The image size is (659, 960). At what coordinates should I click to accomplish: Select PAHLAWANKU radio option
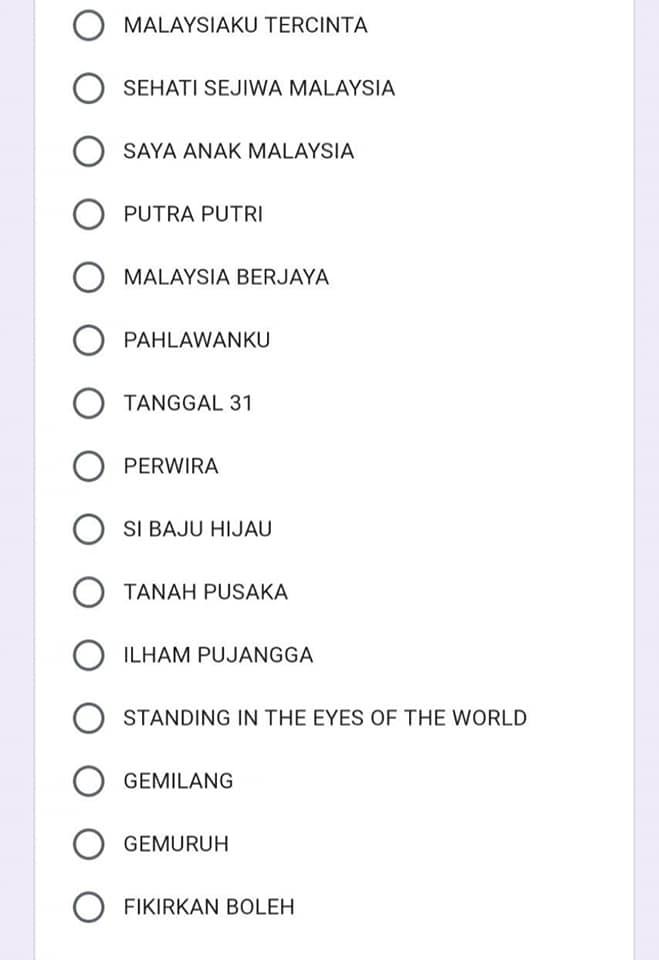(88, 340)
